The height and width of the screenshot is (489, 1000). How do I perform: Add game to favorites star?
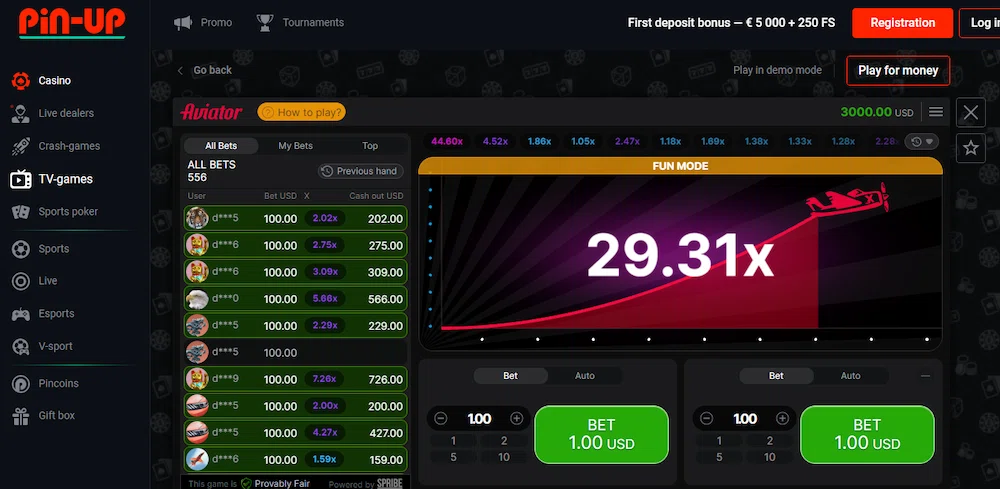click(x=971, y=149)
